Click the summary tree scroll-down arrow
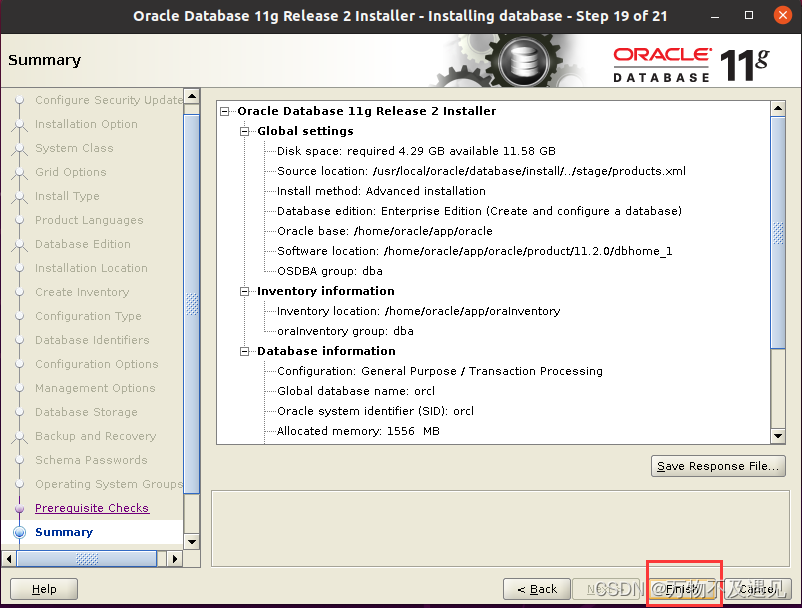802x608 pixels. tap(778, 436)
